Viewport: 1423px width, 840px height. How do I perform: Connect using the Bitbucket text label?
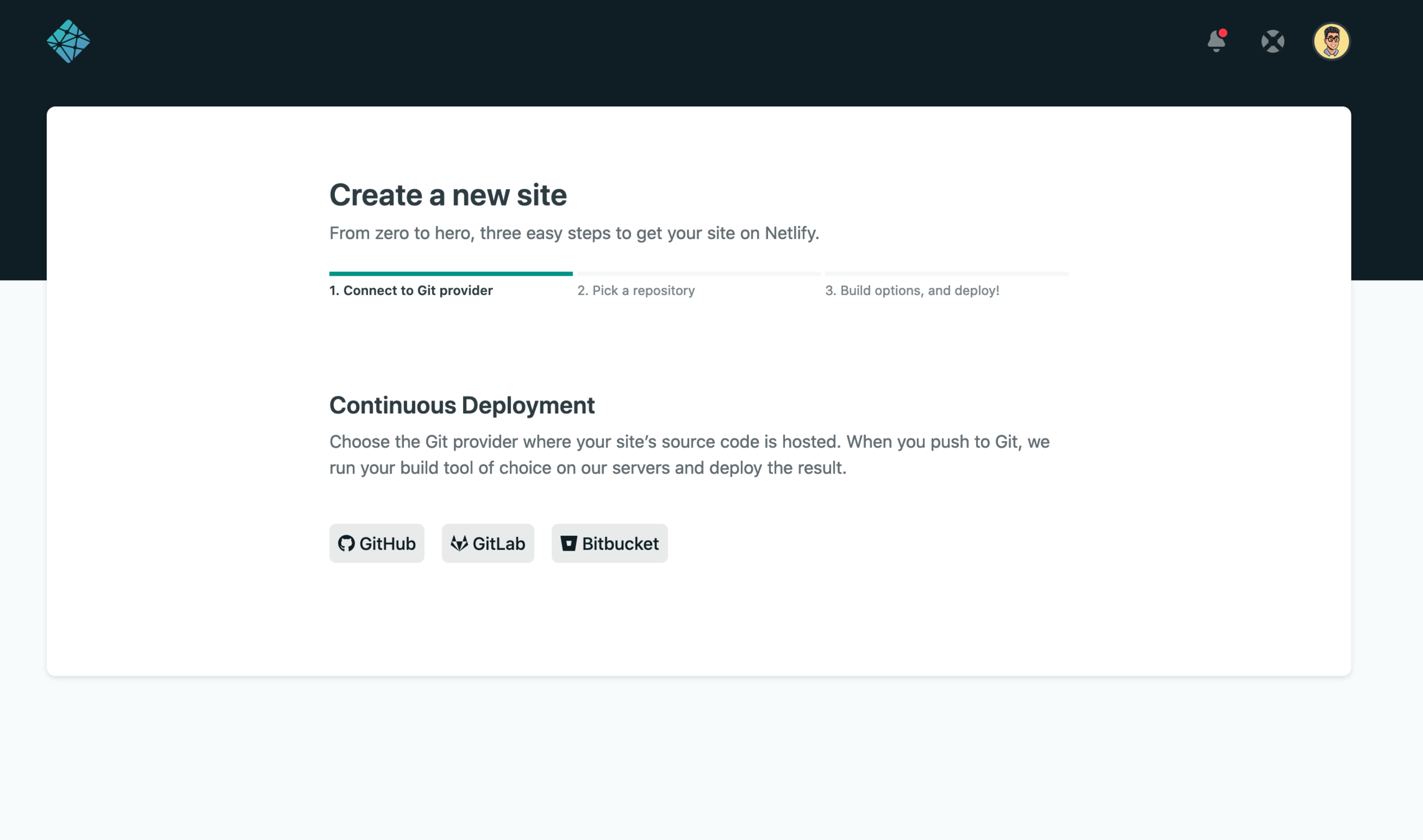click(x=620, y=544)
